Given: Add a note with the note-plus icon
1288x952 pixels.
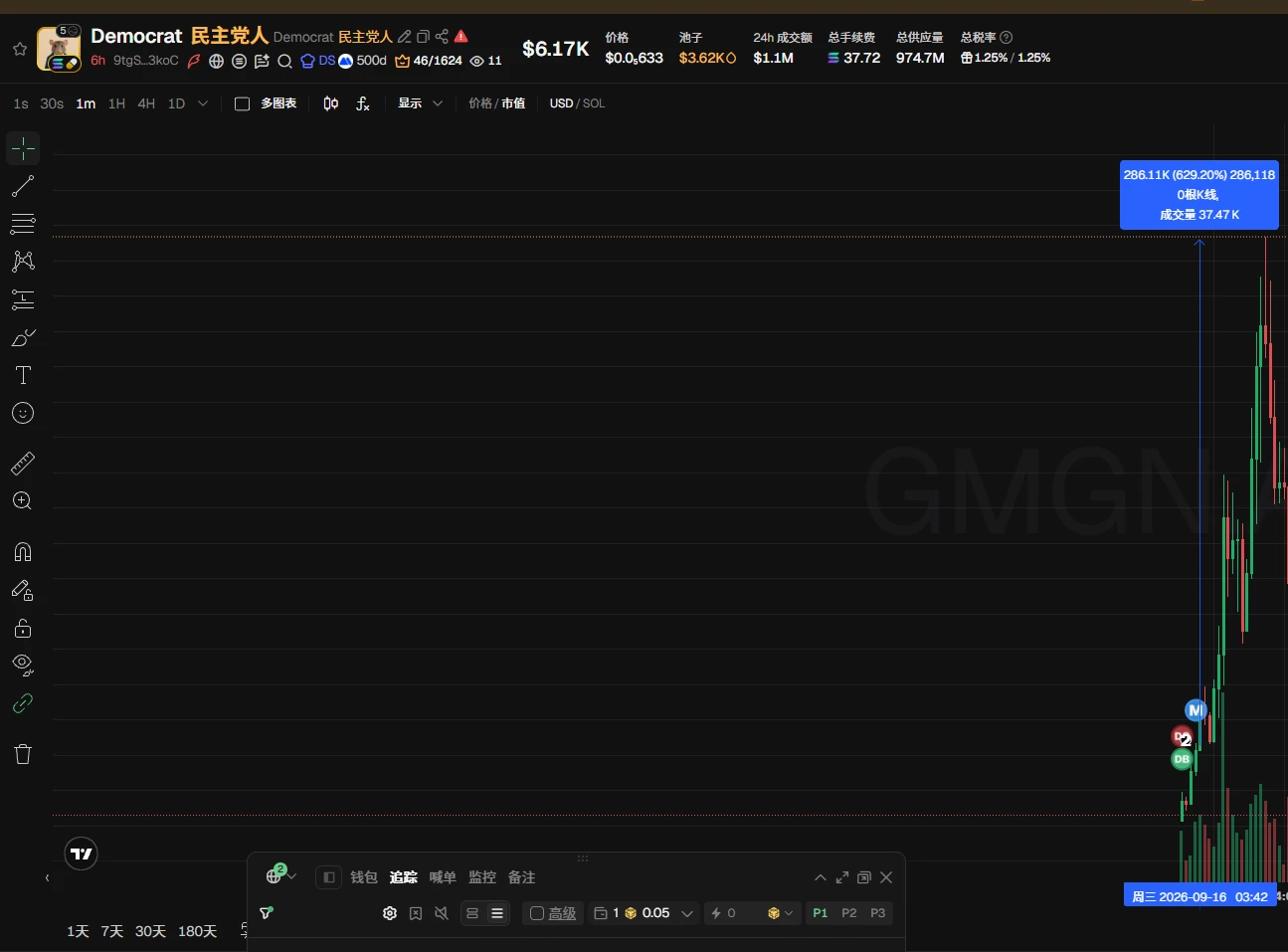Looking at the screenshot, I should 262,61.
